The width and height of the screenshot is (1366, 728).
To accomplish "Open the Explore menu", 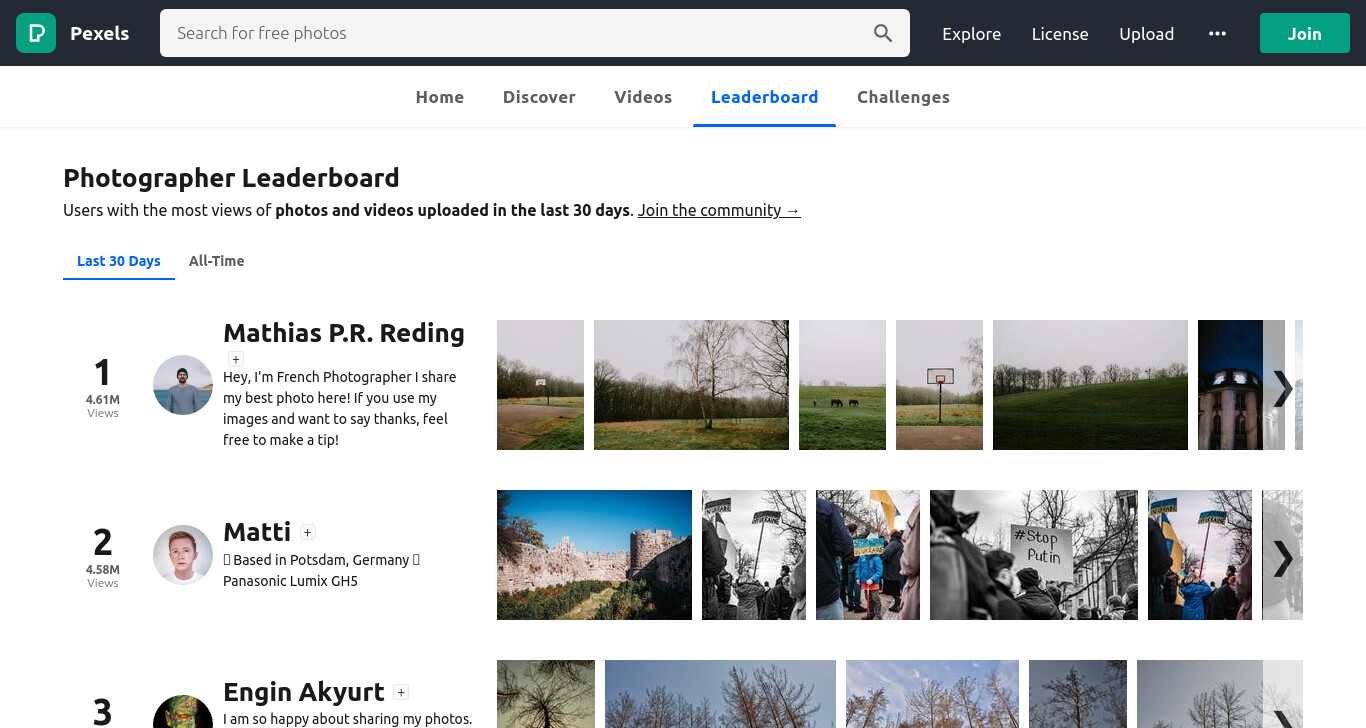I will tap(971, 33).
